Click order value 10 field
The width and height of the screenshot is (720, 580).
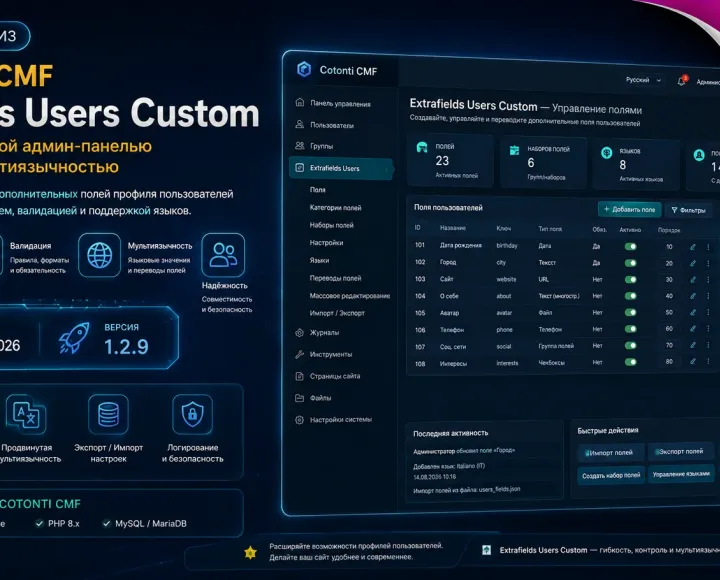[669, 247]
